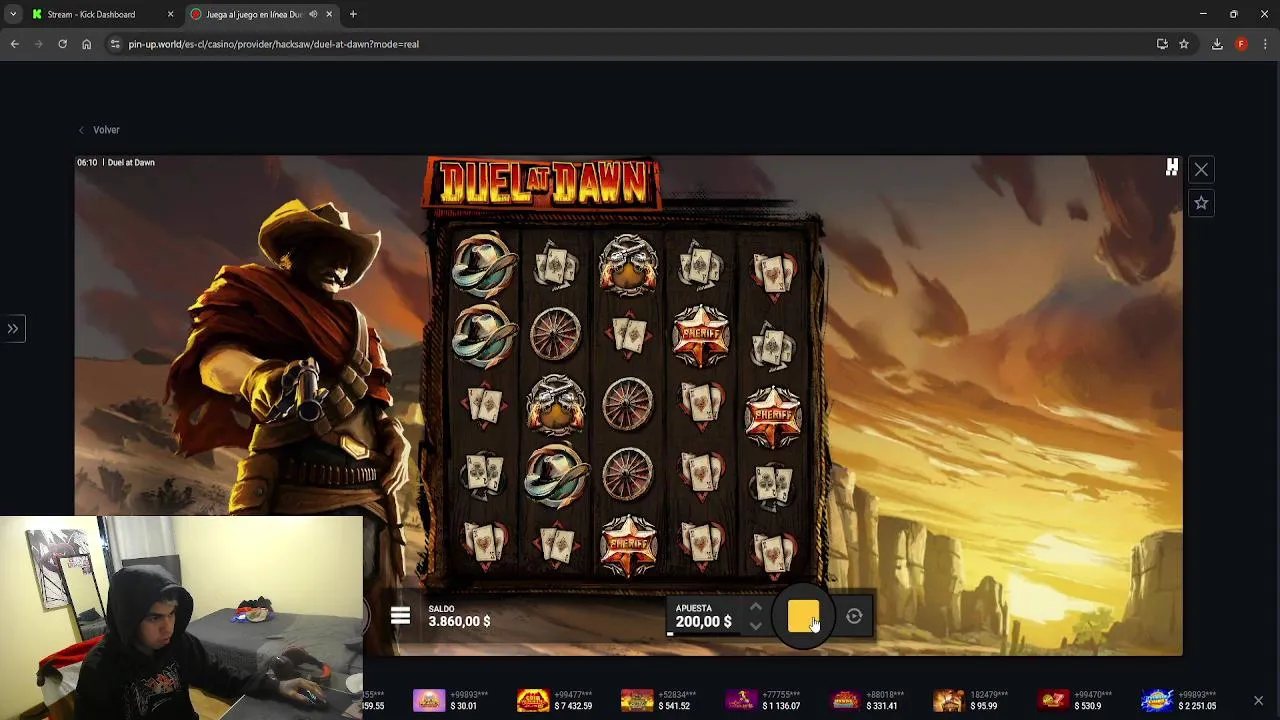Click the APUESTA 200,00 $ bet amount
1280x720 pixels.
pos(703,616)
